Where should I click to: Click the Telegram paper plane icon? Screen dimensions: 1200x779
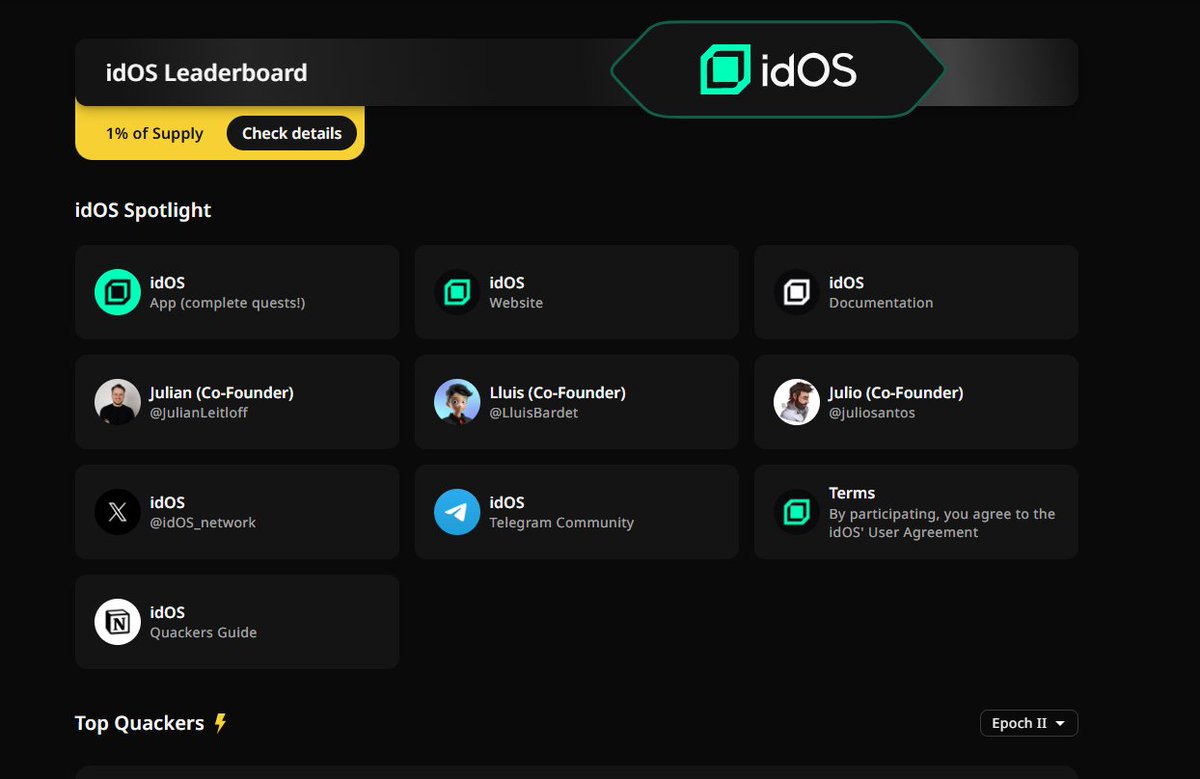(457, 512)
